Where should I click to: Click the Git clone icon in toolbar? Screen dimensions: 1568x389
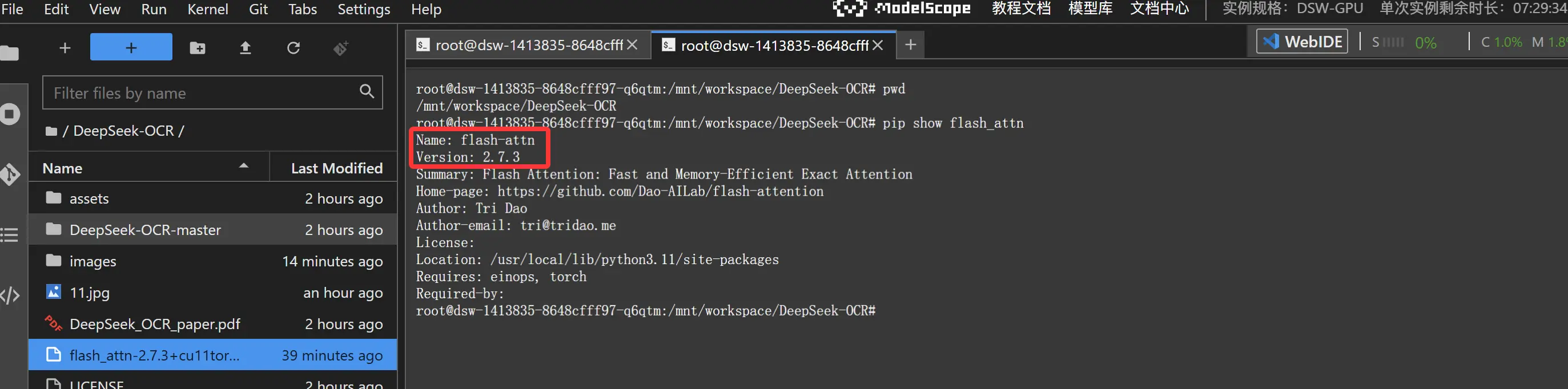pos(341,48)
